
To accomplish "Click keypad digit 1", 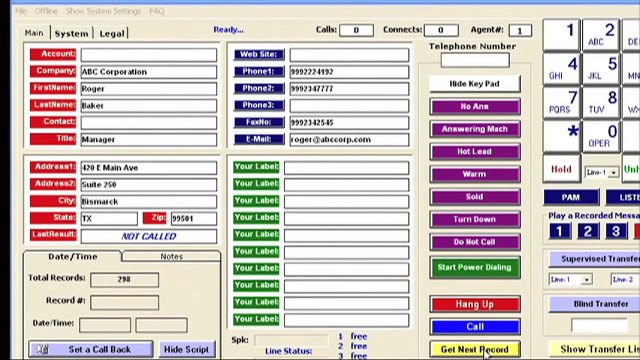I will tap(561, 35).
